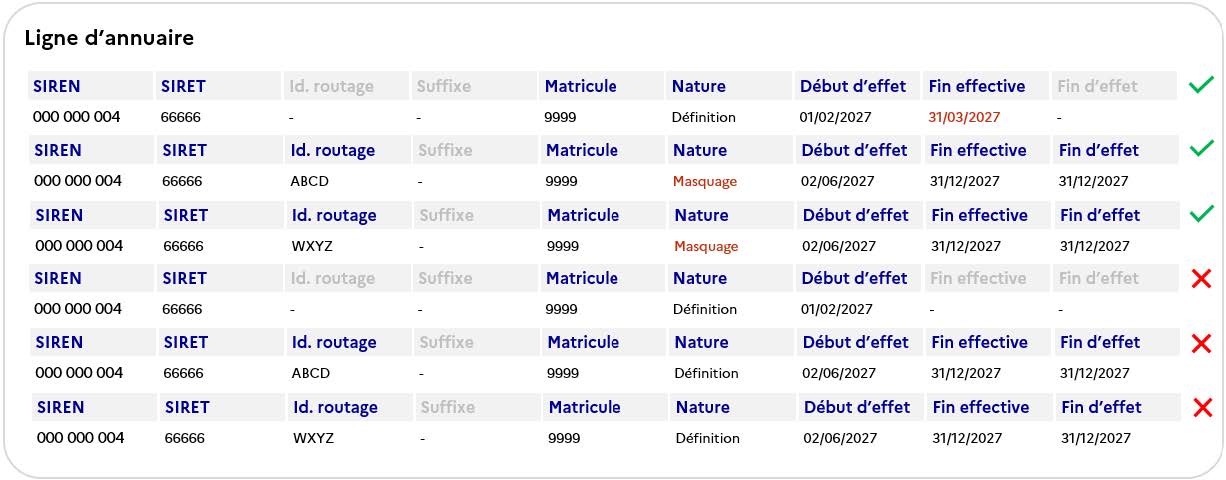Click "ABCD" in the Définition row
Image resolution: width=1226 pixels, height=480 pixels.
(x=311, y=373)
